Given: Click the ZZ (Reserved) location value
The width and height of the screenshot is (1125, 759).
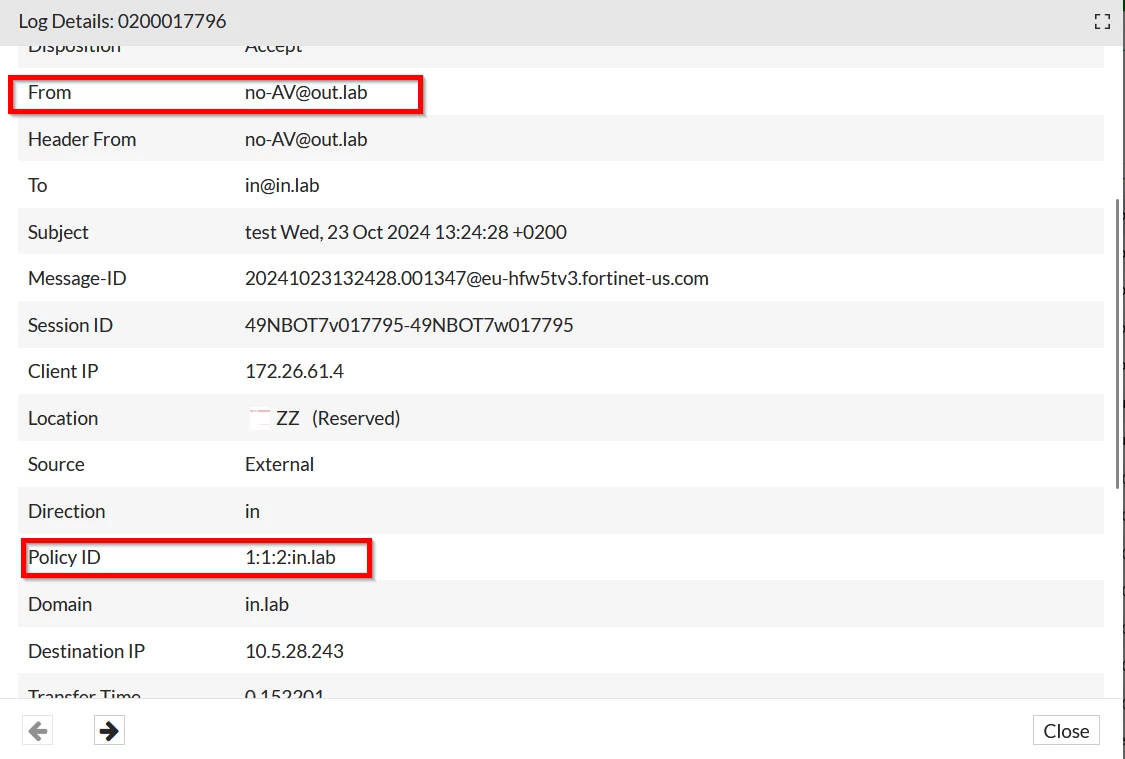Looking at the screenshot, I should coord(338,418).
